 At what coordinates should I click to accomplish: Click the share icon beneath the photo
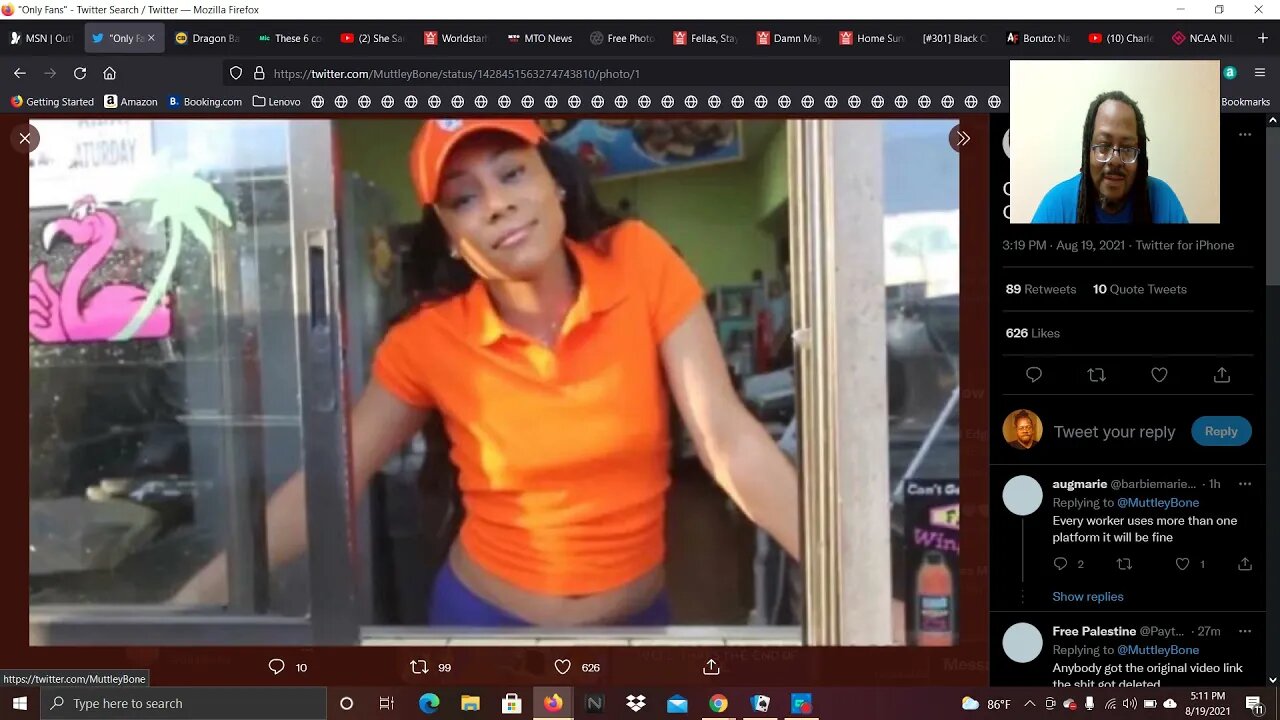pyautogui.click(x=711, y=667)
